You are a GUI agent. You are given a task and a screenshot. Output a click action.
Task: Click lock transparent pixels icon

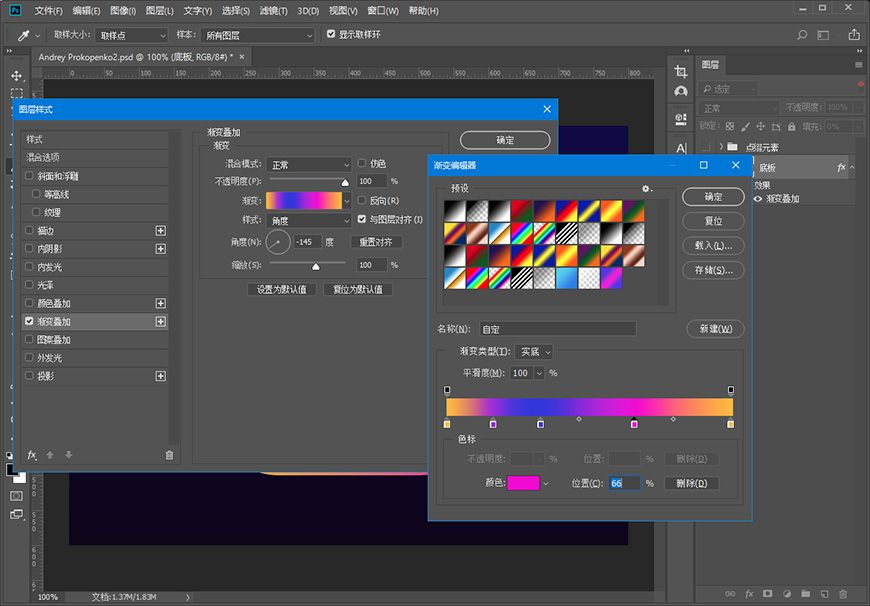(x=730, y=127)
